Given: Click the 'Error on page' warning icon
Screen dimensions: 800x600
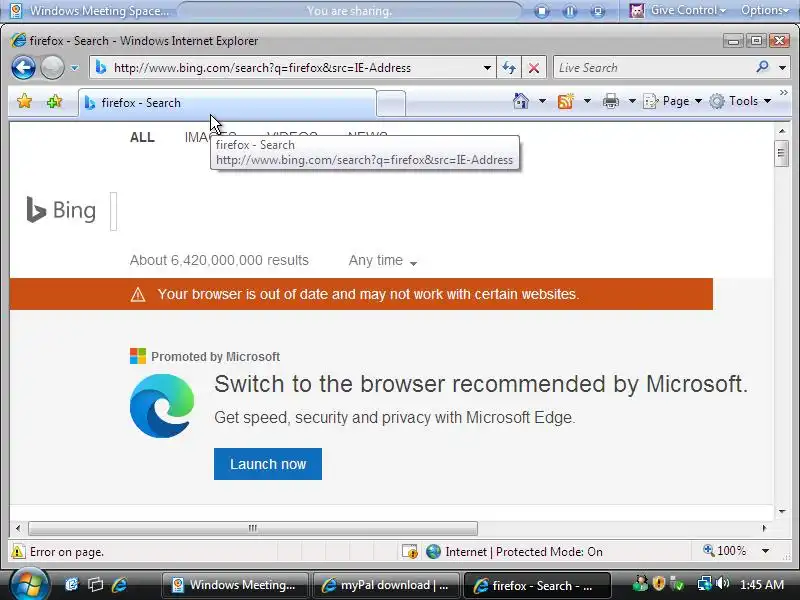Looking at the screenshot, I should coord(18,552).
